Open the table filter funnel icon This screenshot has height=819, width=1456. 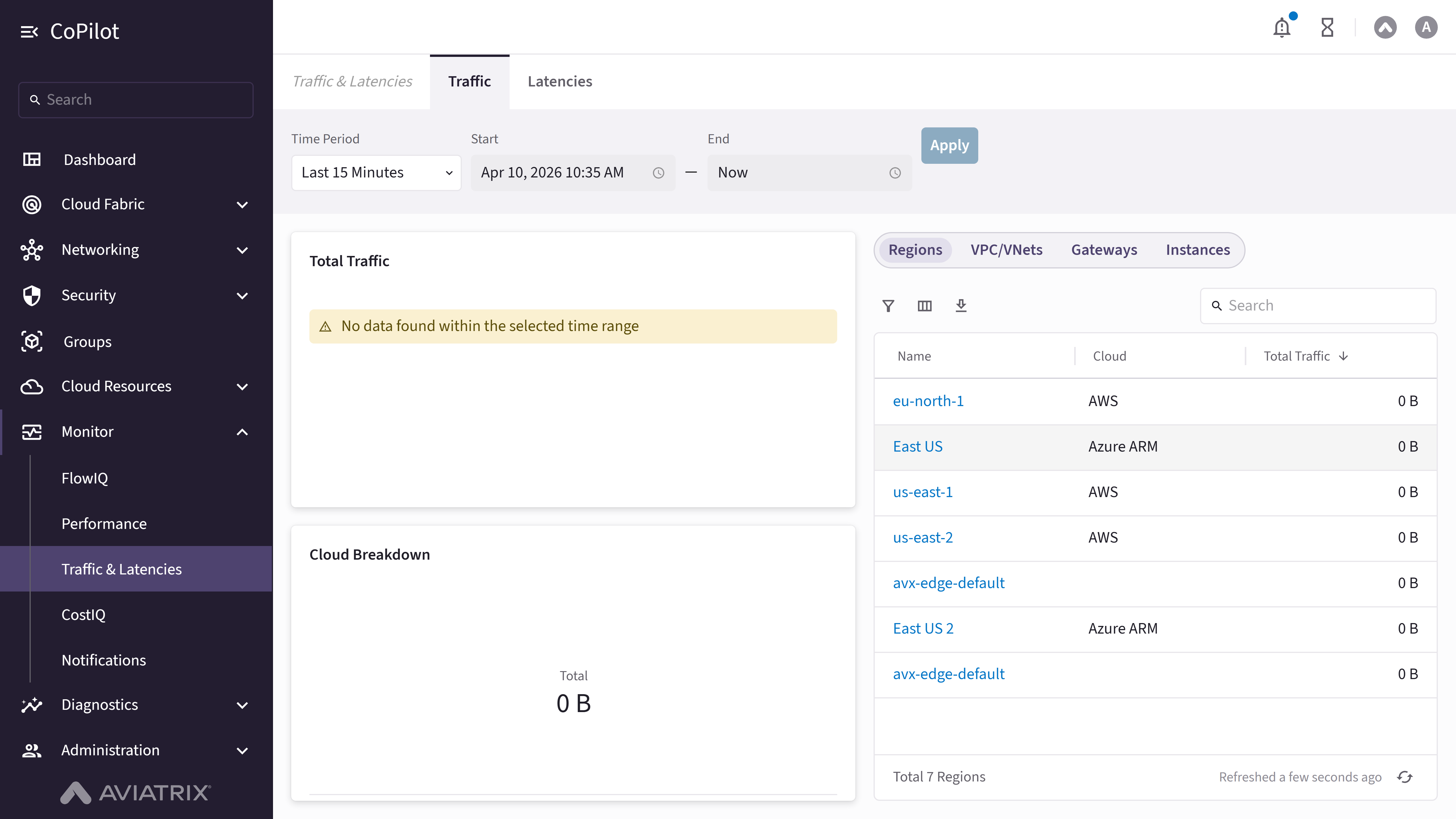(x=888, y=306)
